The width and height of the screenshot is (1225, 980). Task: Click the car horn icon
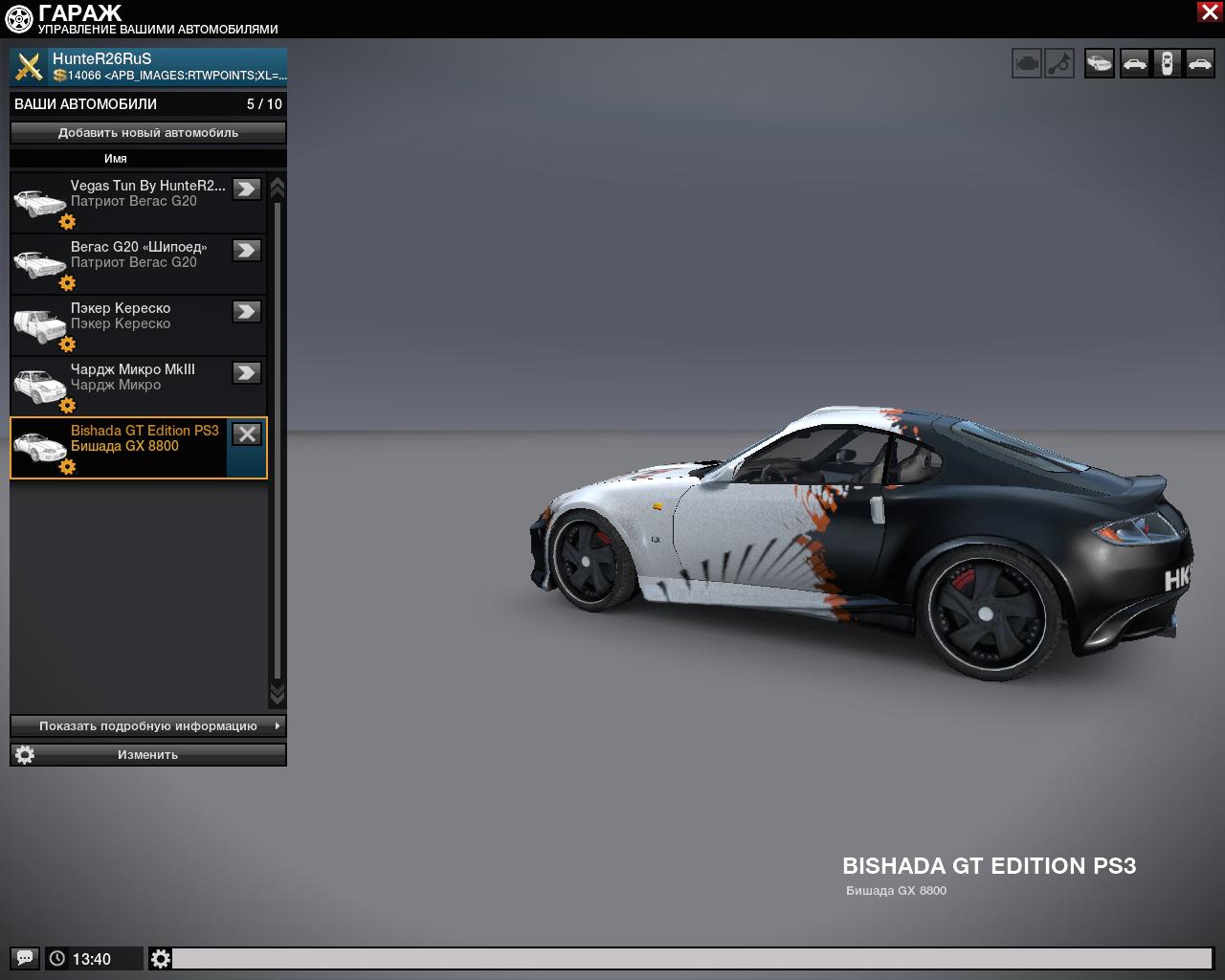pos(1059,64)
